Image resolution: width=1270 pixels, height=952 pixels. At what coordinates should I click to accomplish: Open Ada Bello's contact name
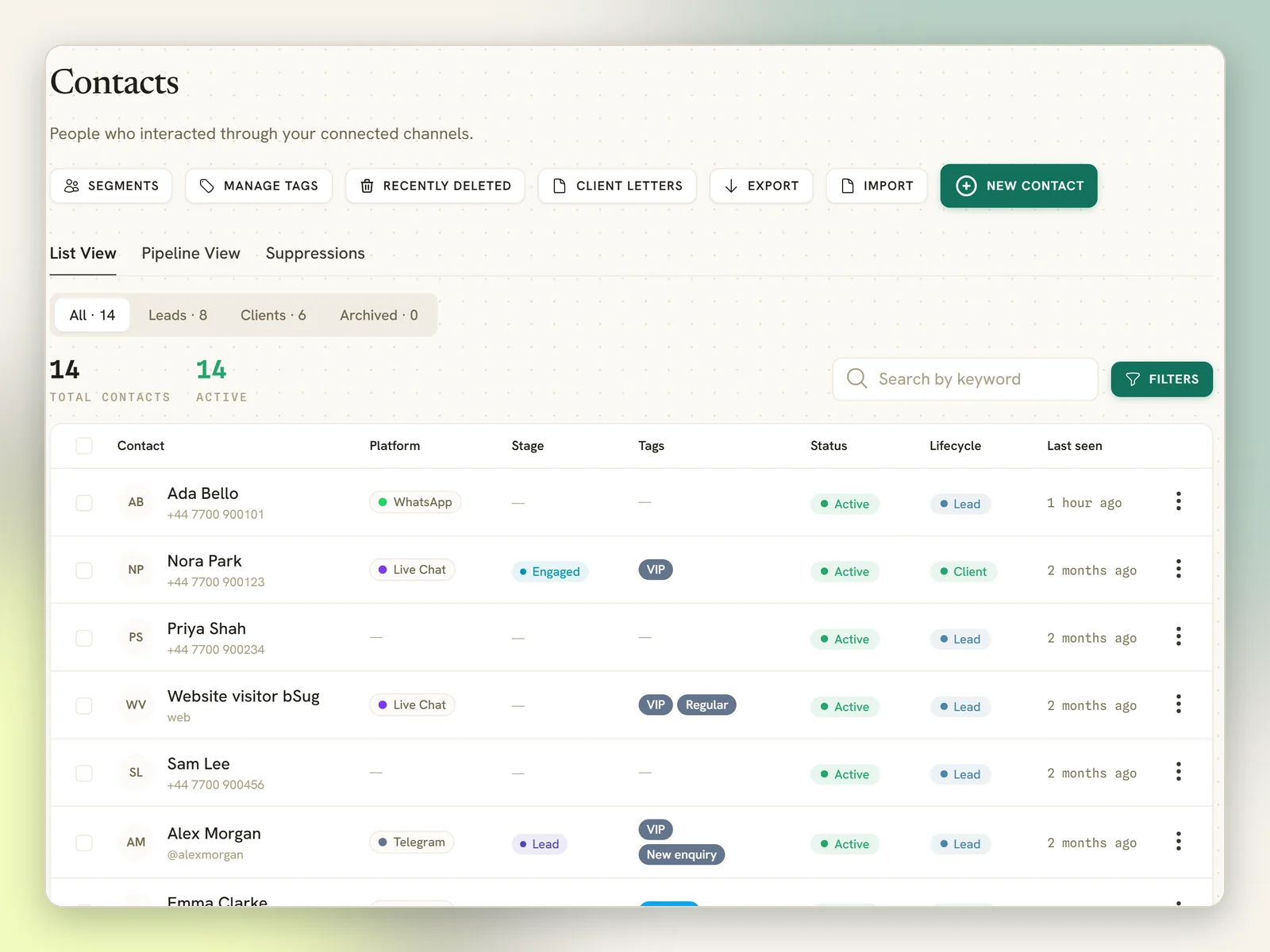click(202, 493)
